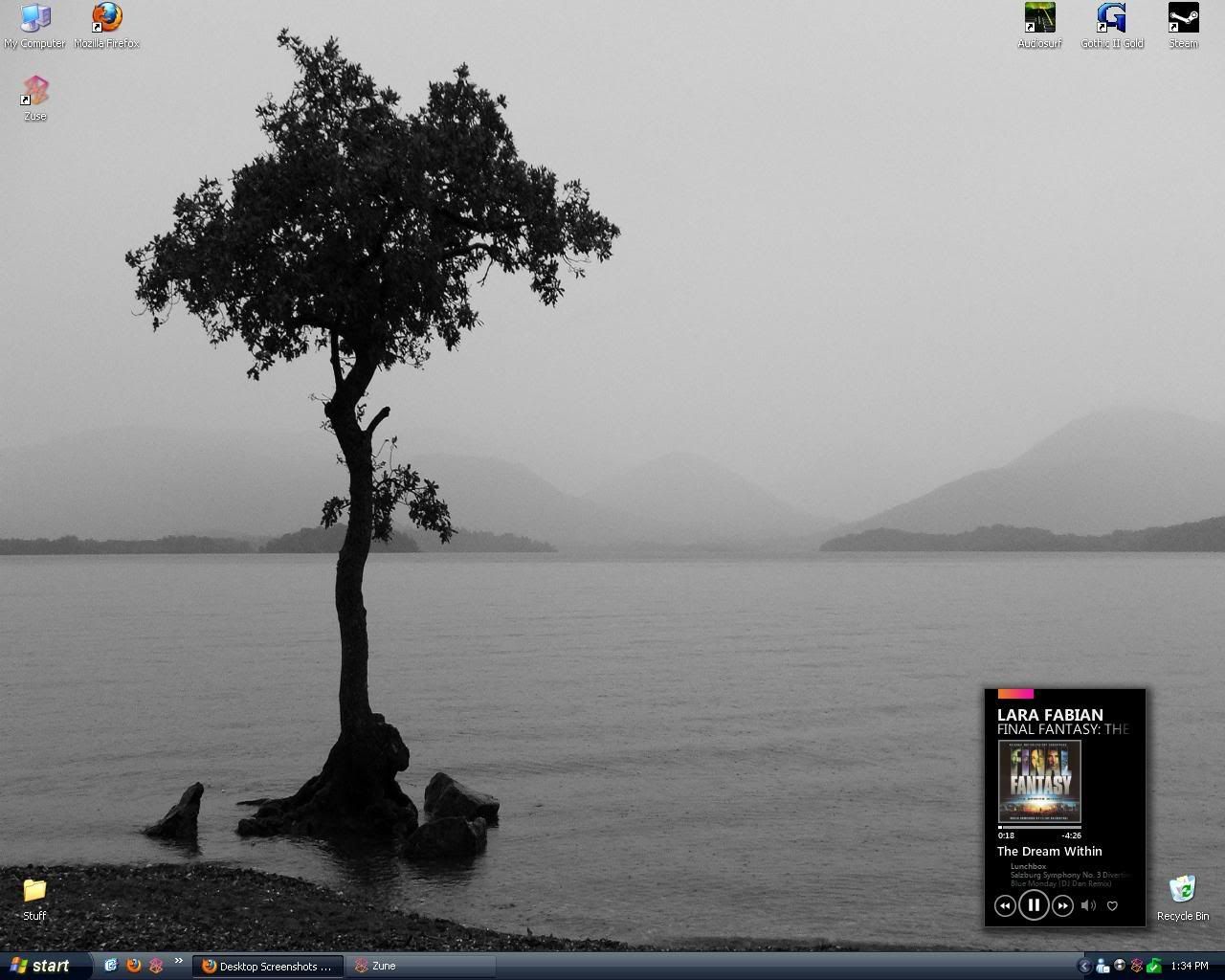Image resolution: width=1225 pixels, height=980 pixels.
Task: Click the round silver-grey system tray icon
Action: [1120, 966]
